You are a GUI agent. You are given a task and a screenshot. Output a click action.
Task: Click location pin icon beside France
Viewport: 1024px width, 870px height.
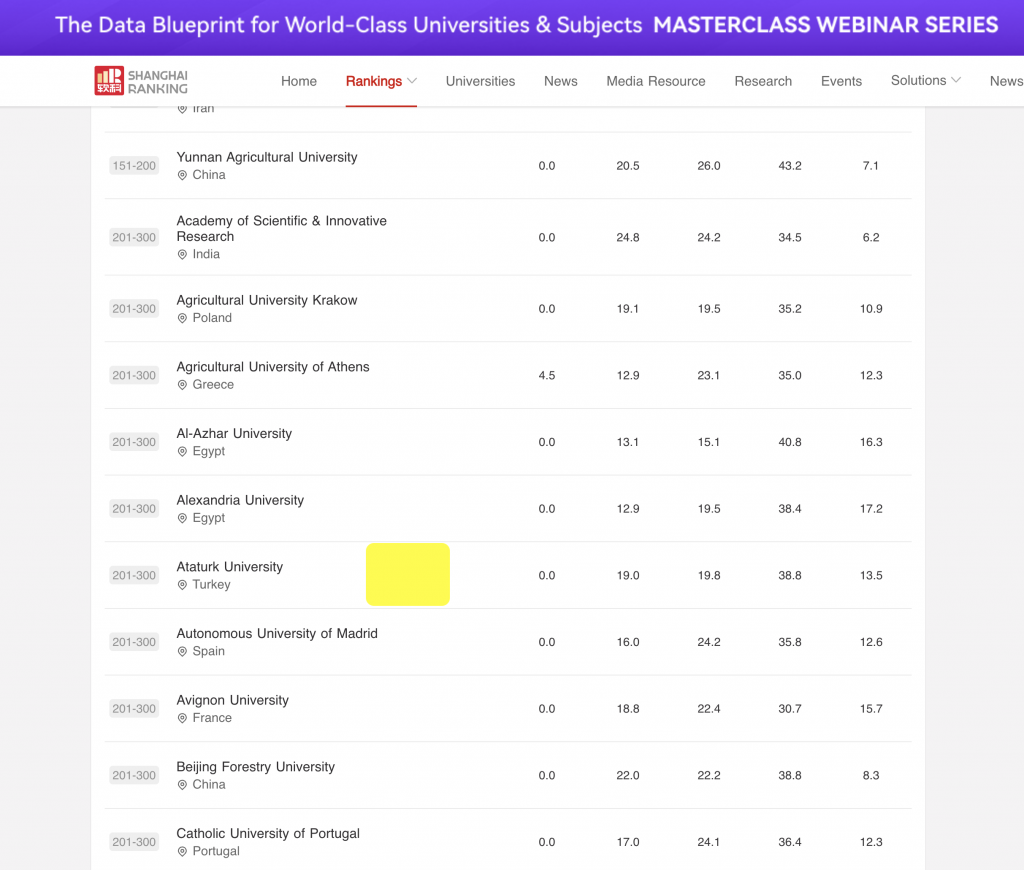182,718
